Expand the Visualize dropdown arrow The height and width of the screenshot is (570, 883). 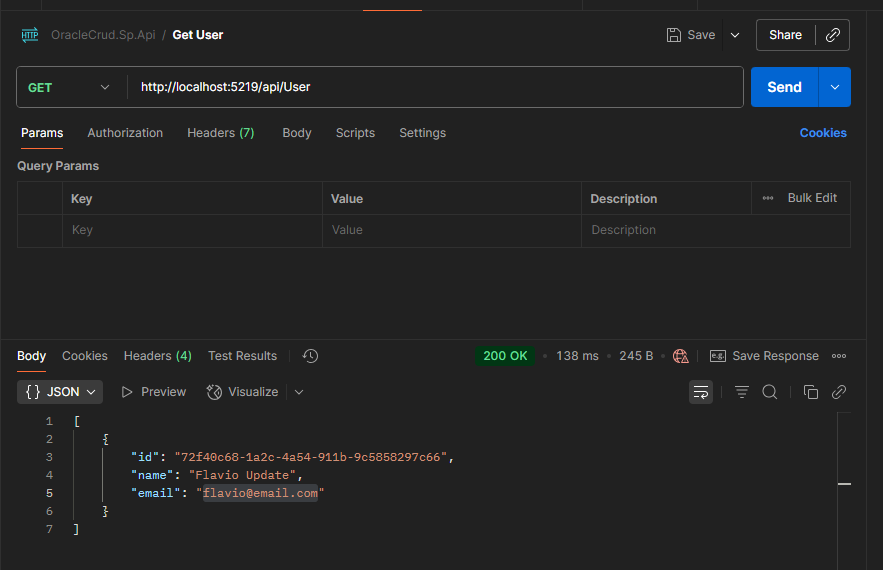pyautogui.click(x=299, y=392)
